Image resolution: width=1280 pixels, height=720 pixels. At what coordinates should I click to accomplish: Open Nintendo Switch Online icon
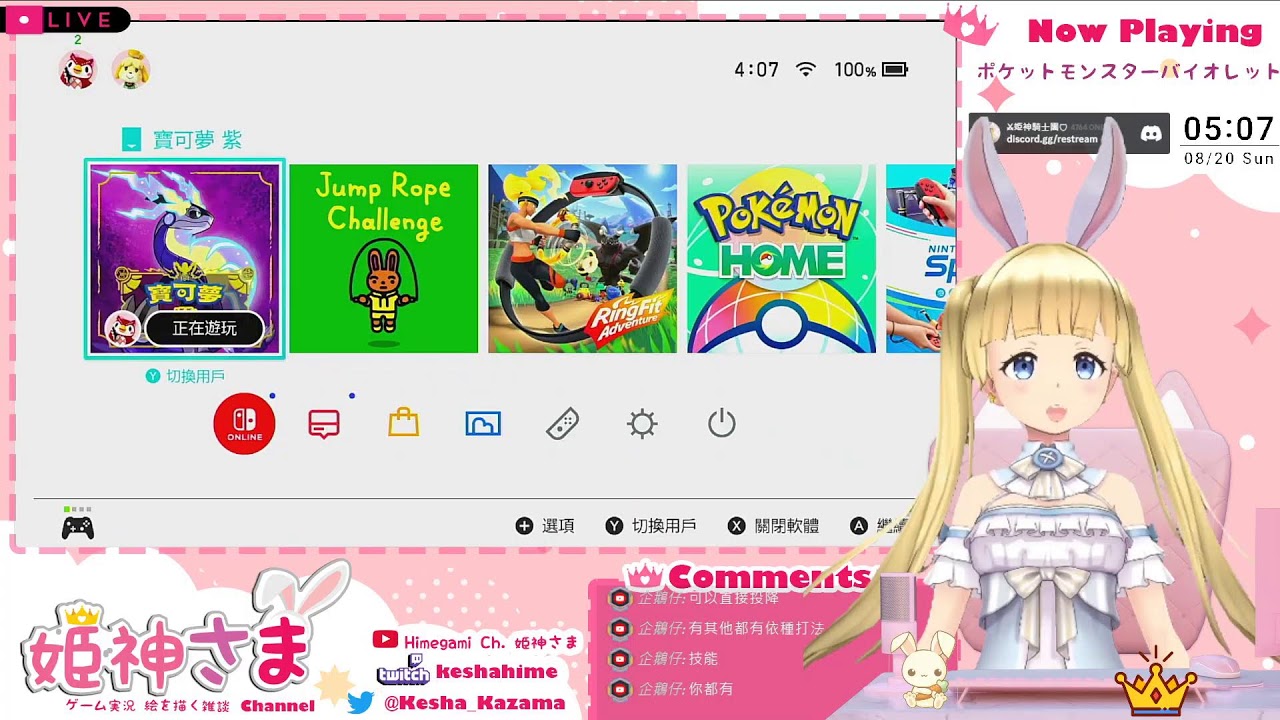point(244,424)
